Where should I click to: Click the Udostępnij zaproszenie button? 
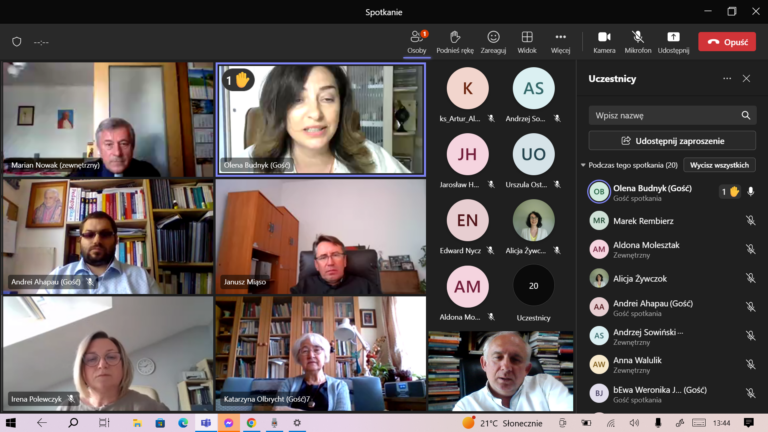[672, 141]
